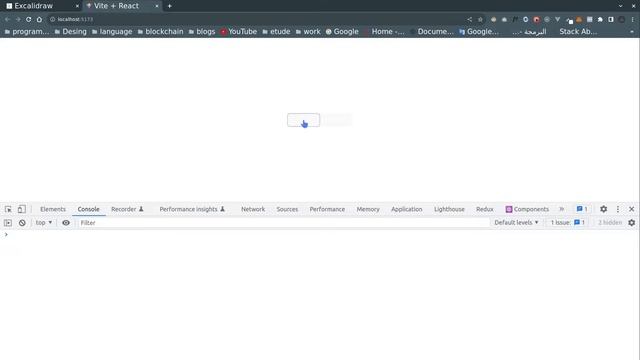Viewport: 640px width, 360px height.
Task: Open the live expression eye icon
Action: 66,223
